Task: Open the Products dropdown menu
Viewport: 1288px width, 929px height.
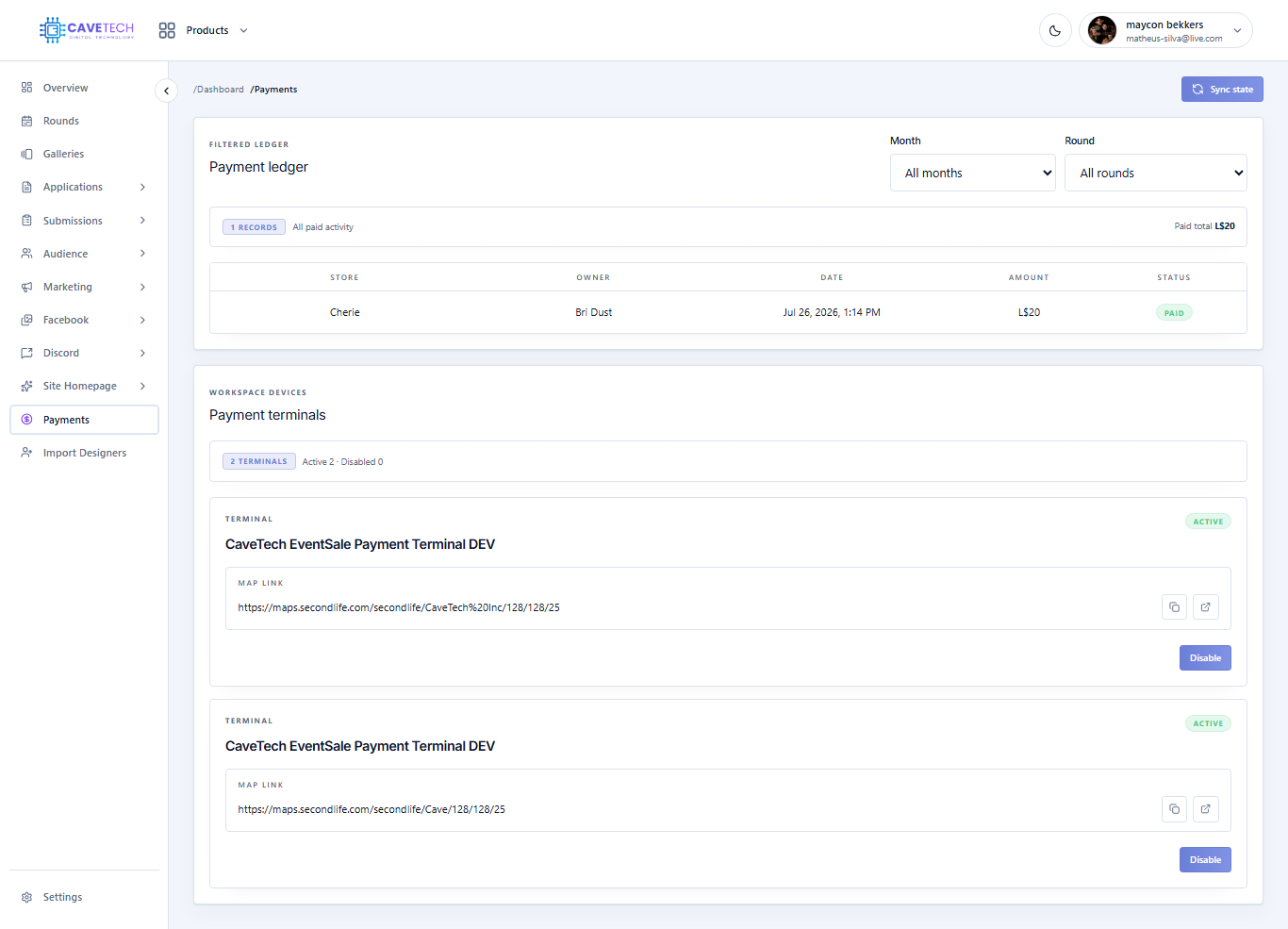Action: click(217, 30)
